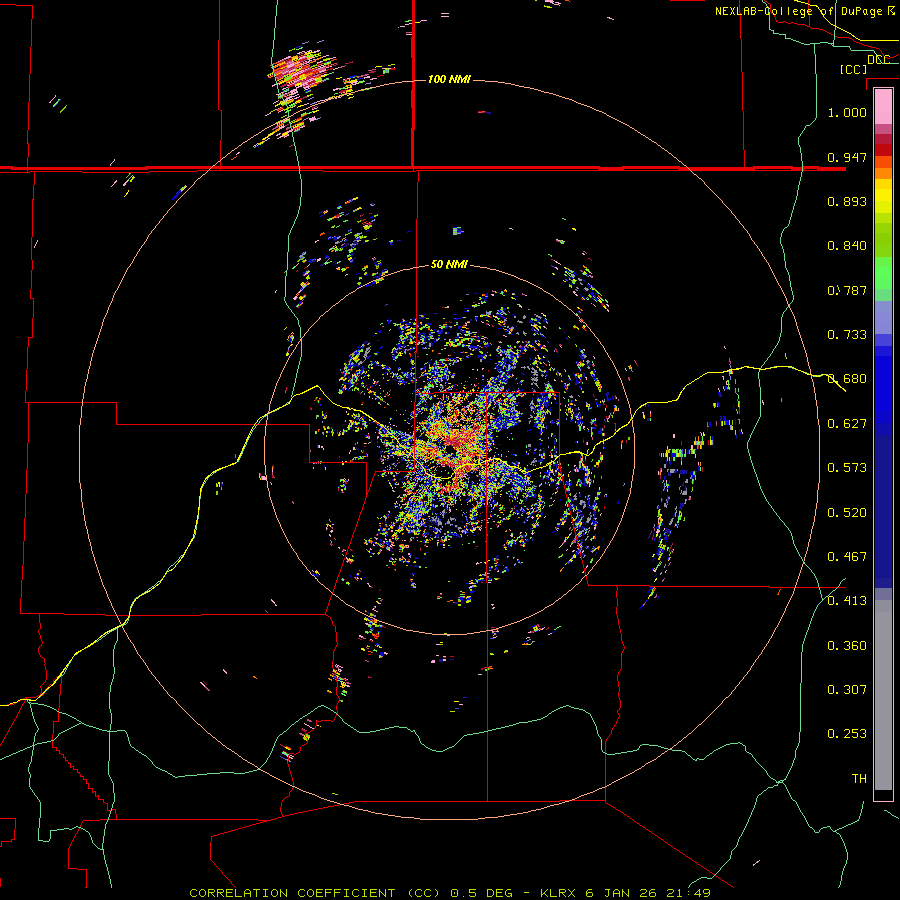Click the 0.253 scale value
Viewport: 900px width, 900px height.
[x=847, y=734]
